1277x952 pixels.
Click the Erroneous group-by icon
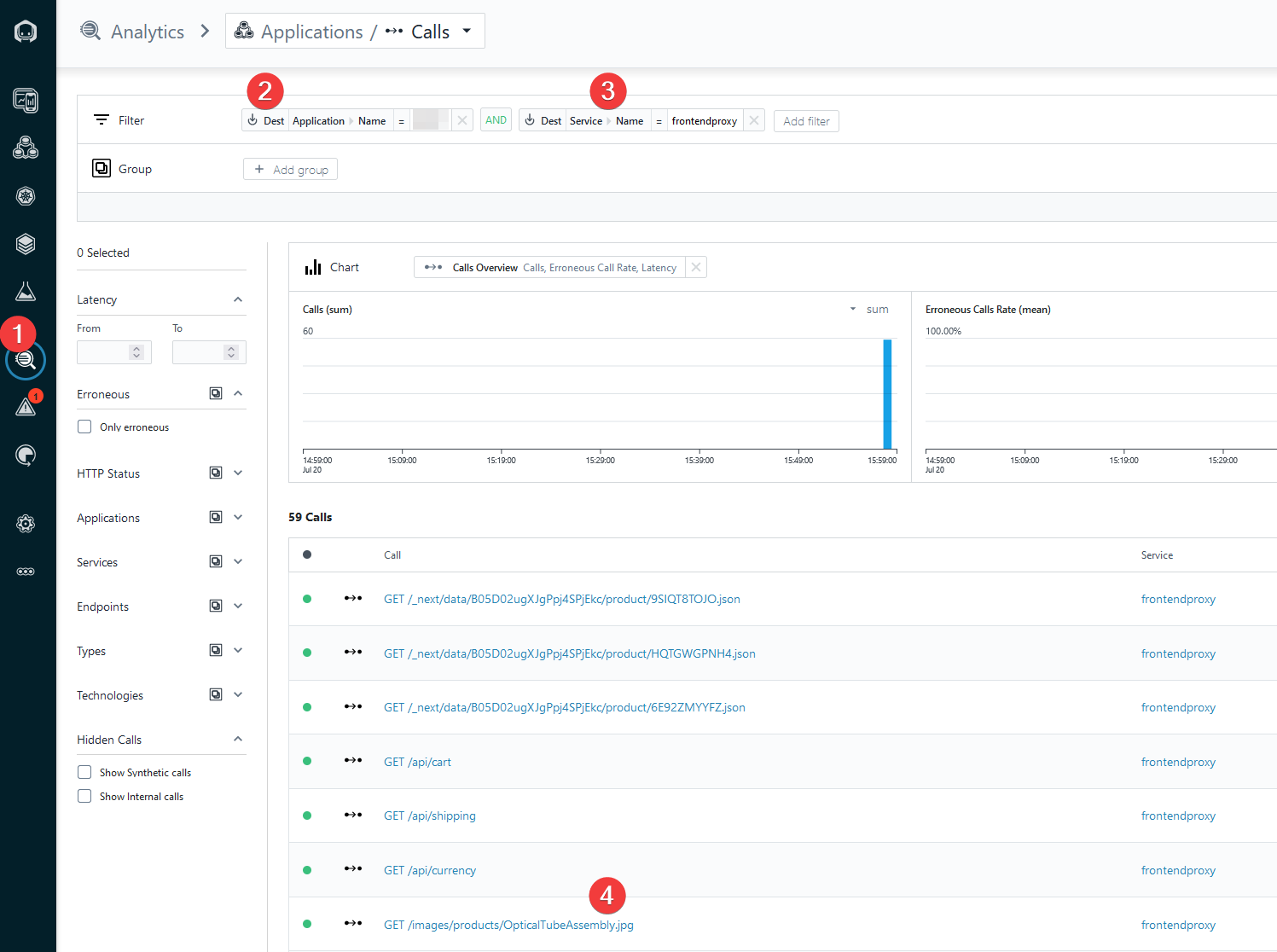216,393
